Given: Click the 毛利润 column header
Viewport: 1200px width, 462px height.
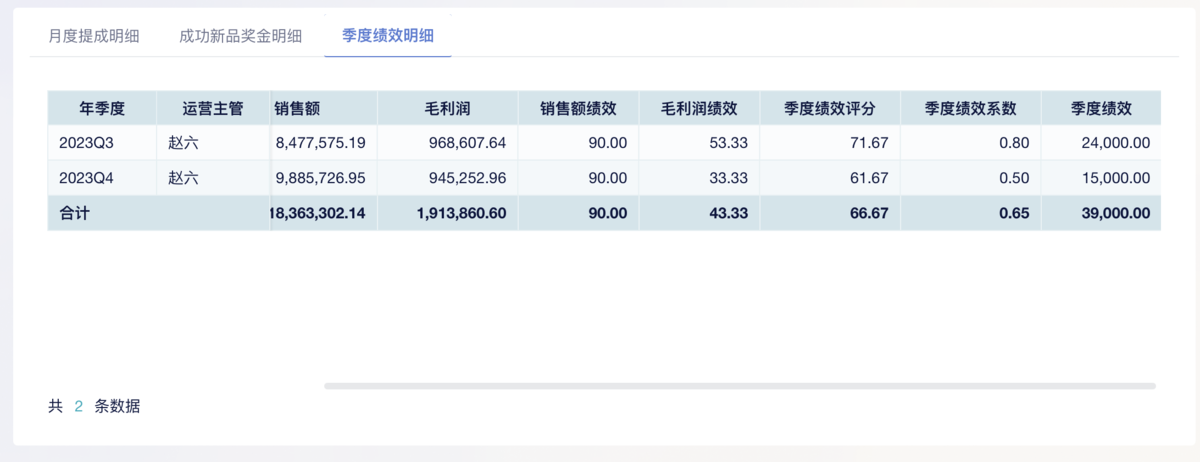Looking at the screenshot, I should [448, 108].
